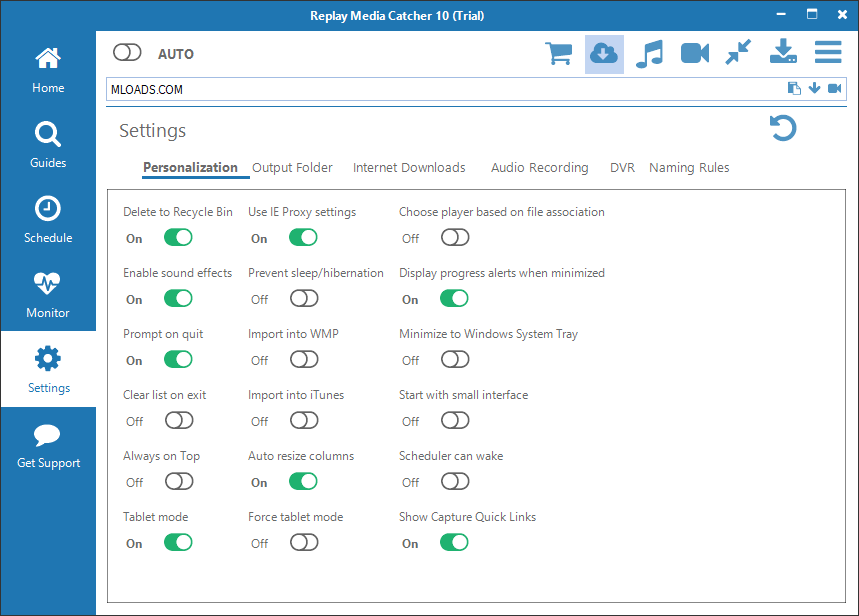Turn on Import into iTunes
Viewport: 859px width, 616px height.
303,420
